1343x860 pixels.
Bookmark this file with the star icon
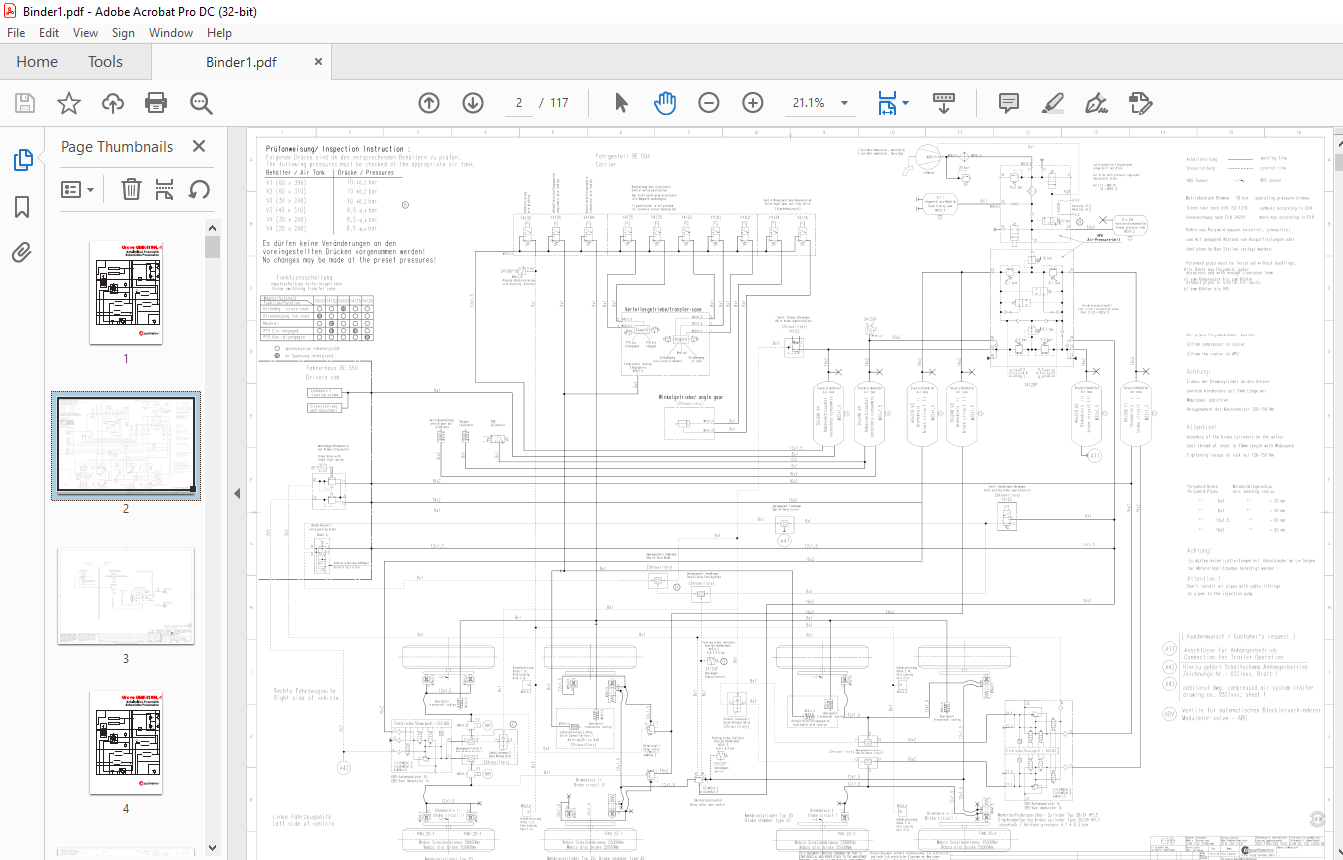(x=68, y=103)
